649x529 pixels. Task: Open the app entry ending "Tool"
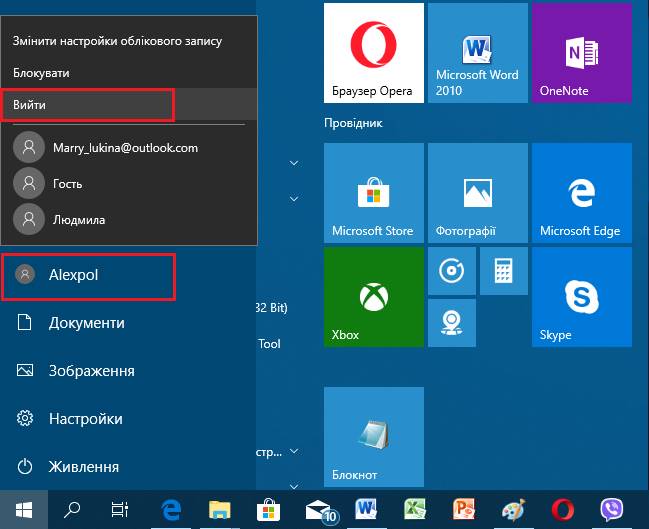(269, 344)
